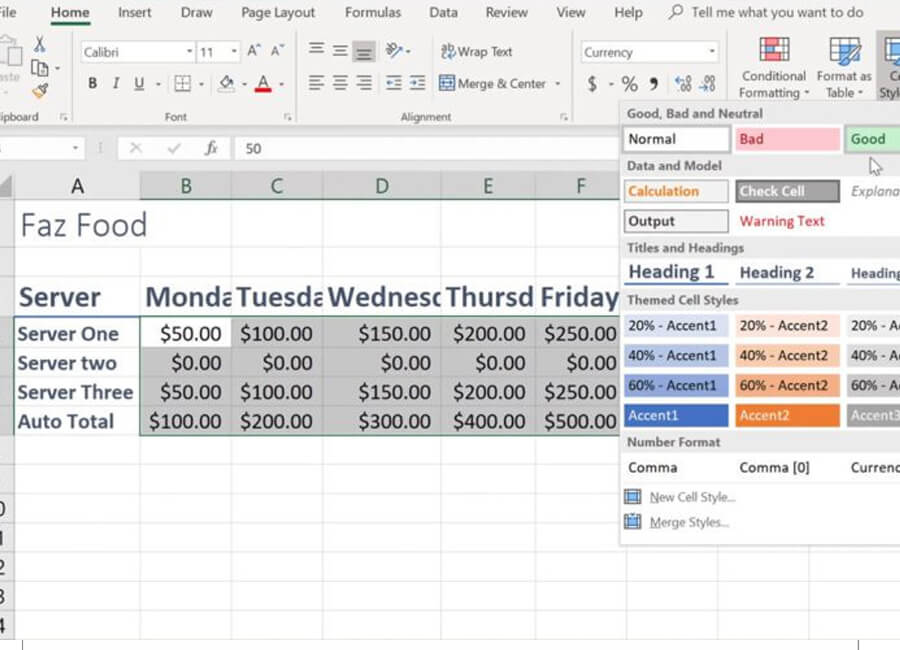Click Merge Styles in the styles menu
Image resolution: width=900 pixels, height=650 pixels.
click(688, 522)
